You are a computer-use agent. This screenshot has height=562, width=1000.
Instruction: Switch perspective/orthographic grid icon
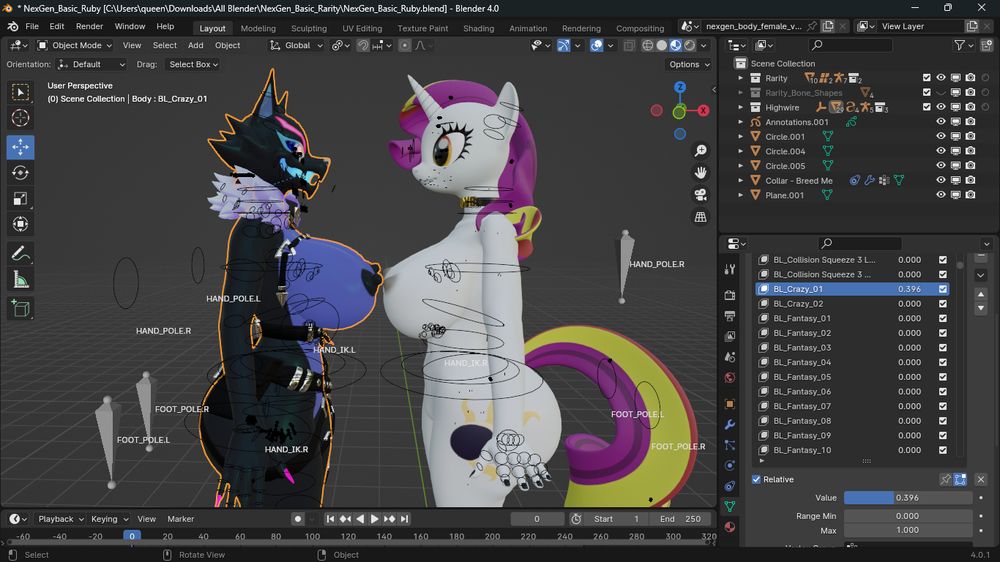(x=700, y=217)
